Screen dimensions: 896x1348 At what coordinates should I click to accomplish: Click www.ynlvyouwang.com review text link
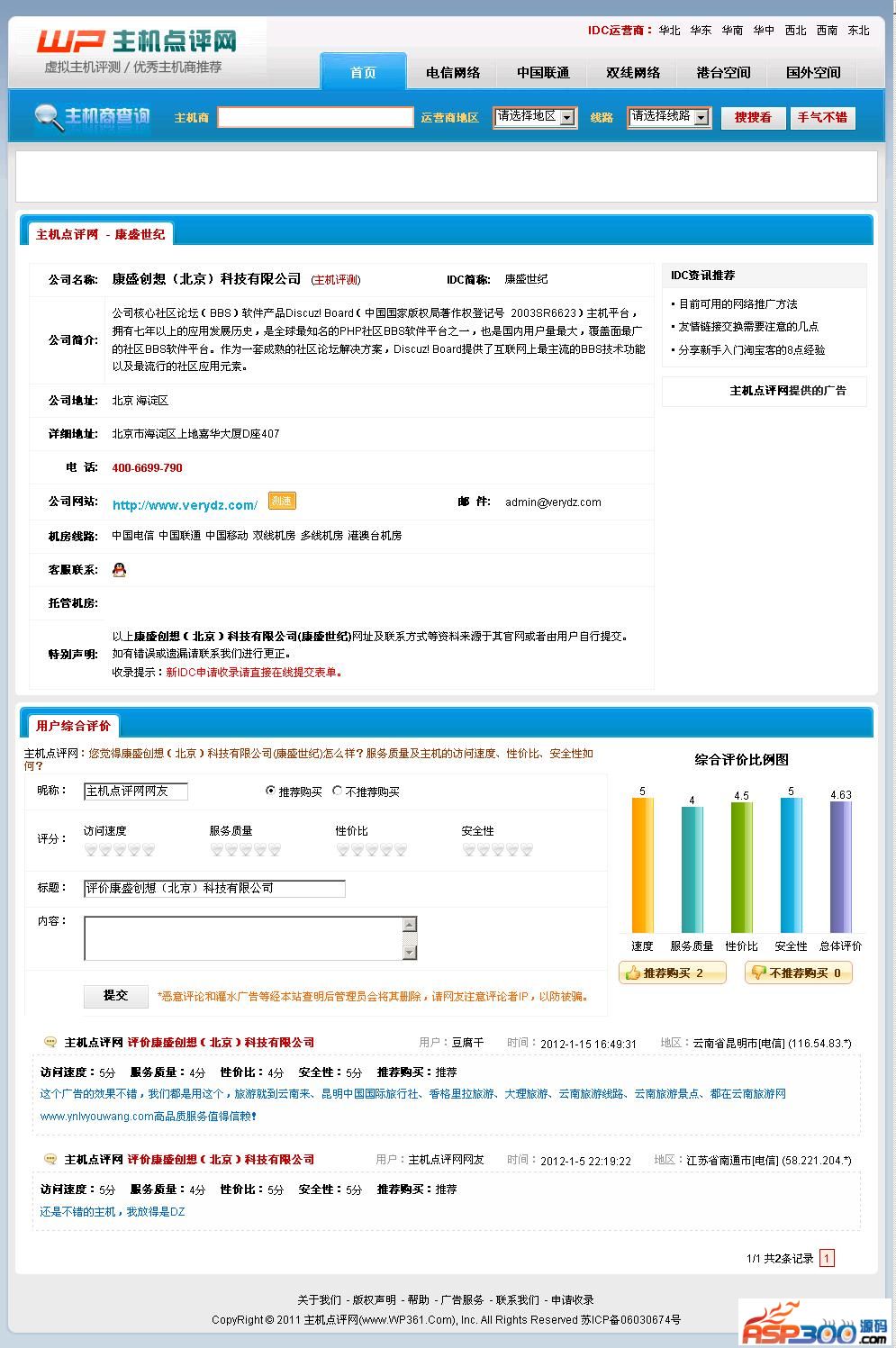click(x=96, y=1117)
